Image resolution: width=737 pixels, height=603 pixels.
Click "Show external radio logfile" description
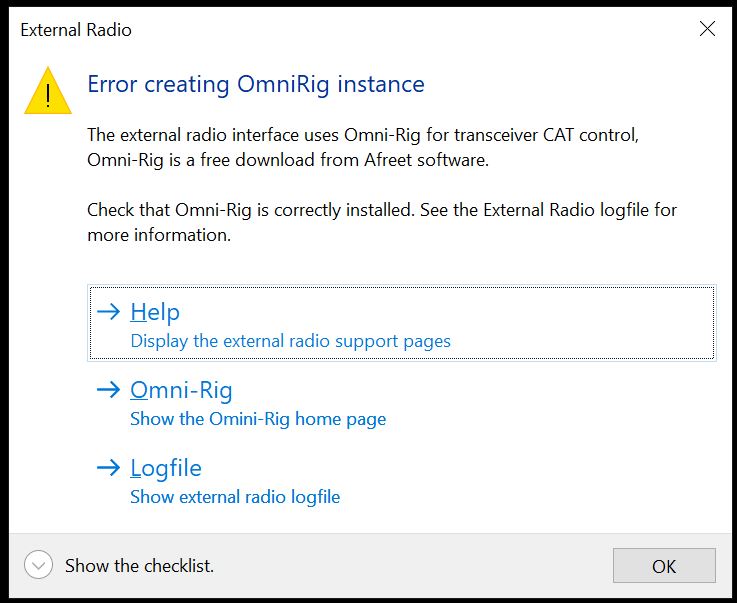coord(235,497)
